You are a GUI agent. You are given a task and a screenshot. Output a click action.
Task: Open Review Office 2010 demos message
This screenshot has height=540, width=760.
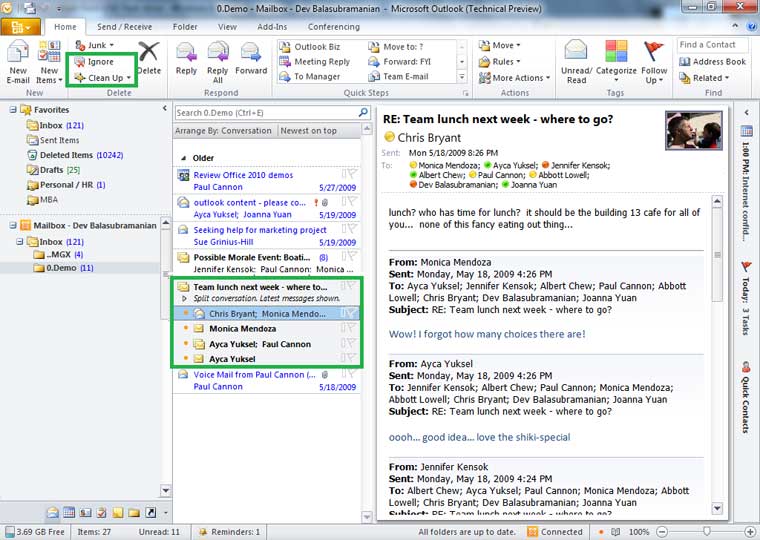click(267, 181)
